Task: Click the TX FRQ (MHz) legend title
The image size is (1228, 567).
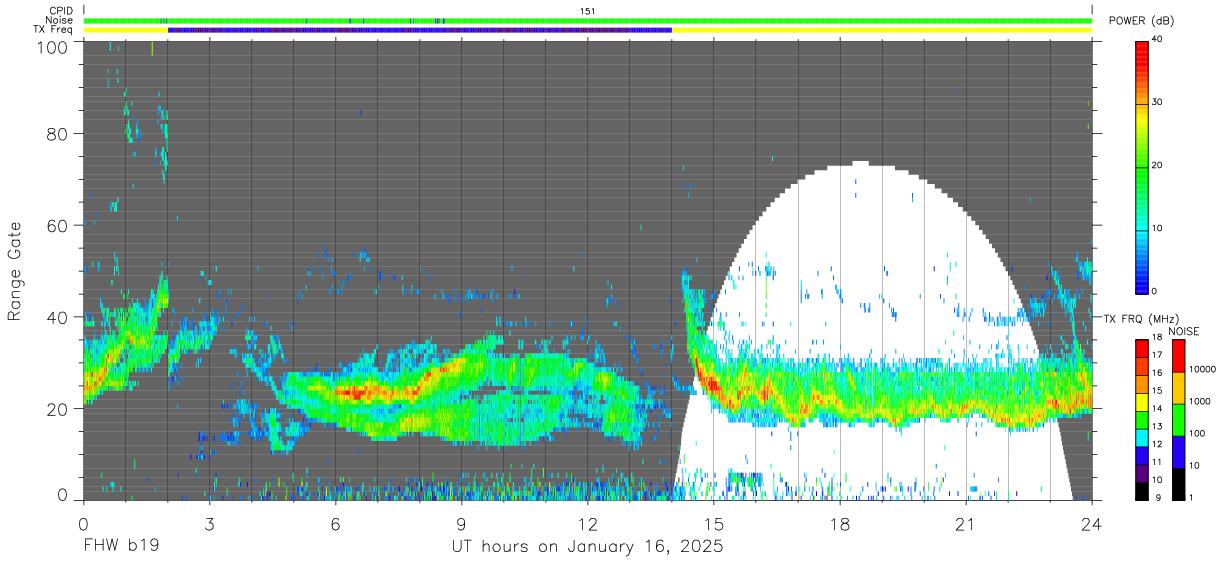Action: pyautogui.click(x=1141, y=319)
